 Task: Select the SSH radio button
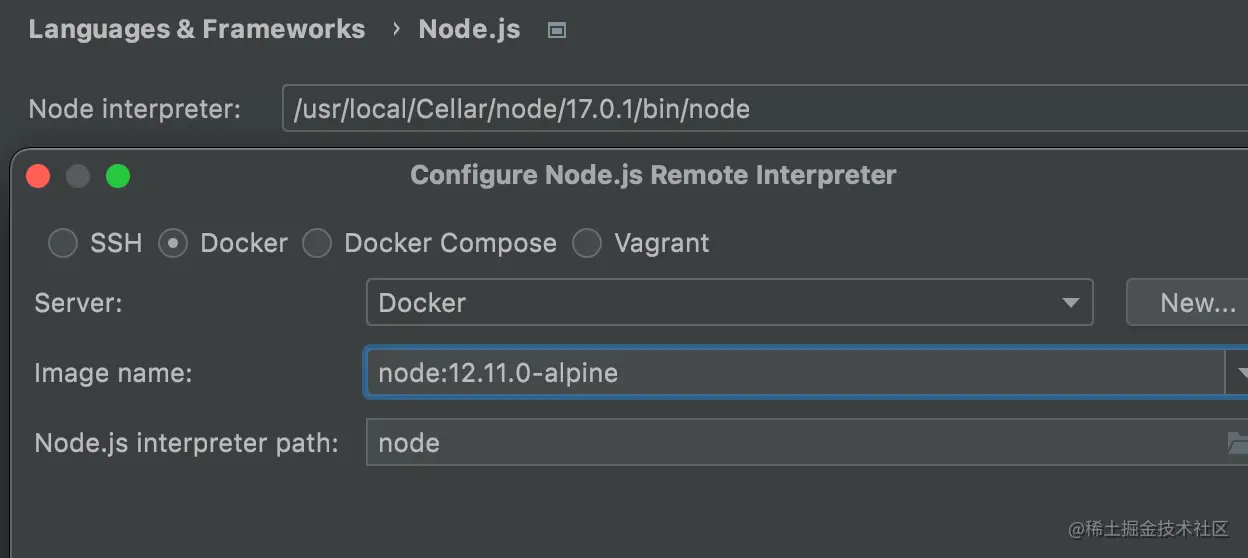point(63,243)
